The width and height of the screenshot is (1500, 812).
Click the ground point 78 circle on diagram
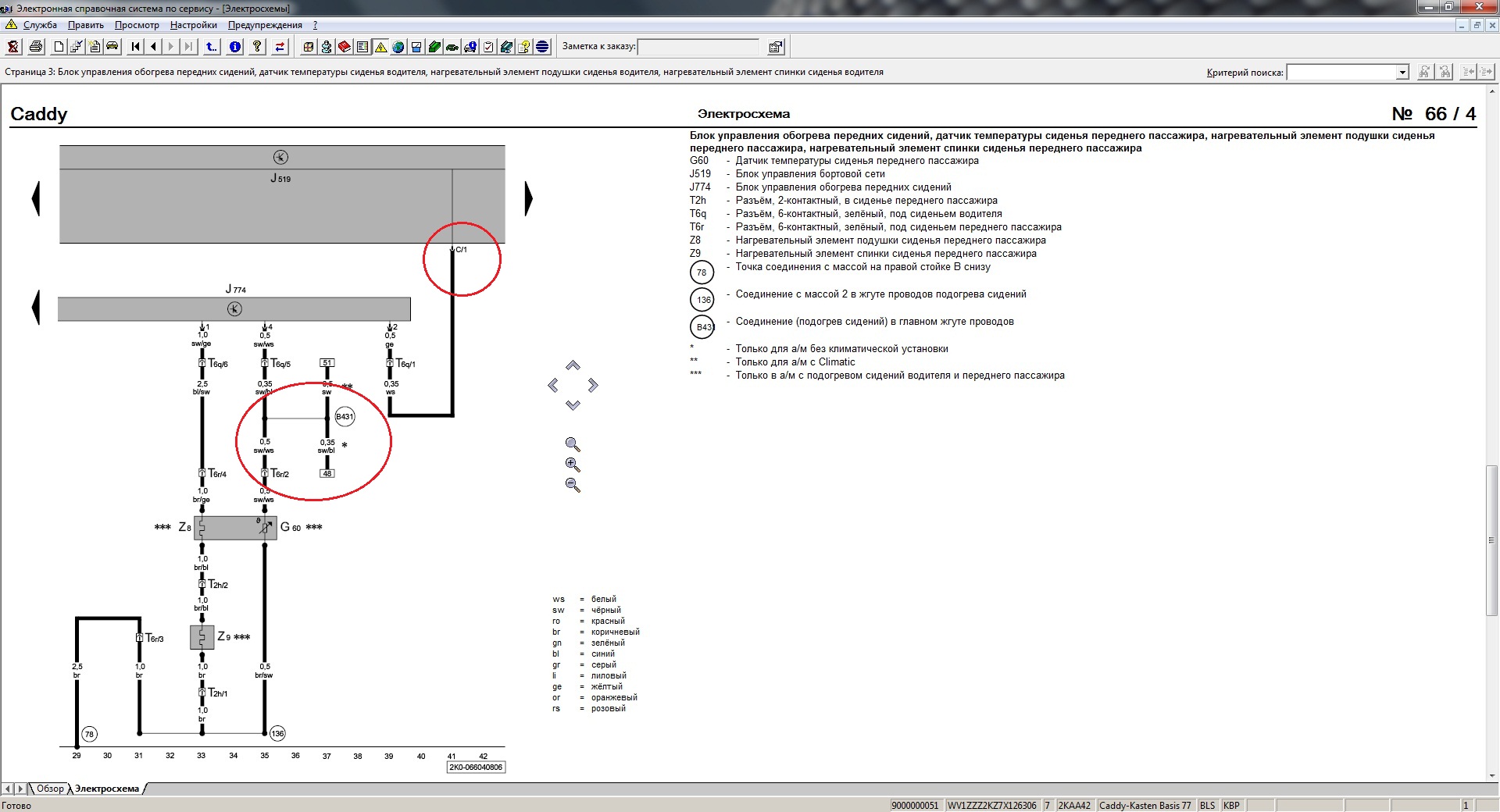coord(89,734)
